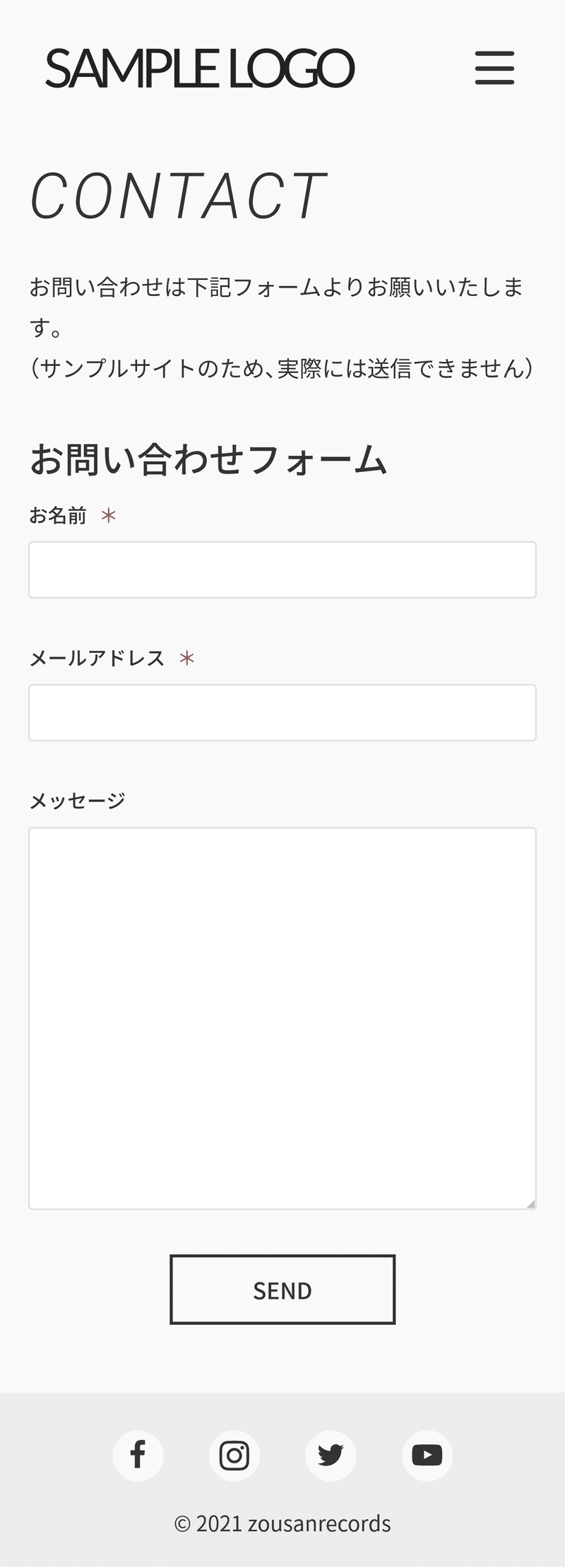565x1568 pixels.
Task: Click the メッセージ field label
Action: coord(78,801)
